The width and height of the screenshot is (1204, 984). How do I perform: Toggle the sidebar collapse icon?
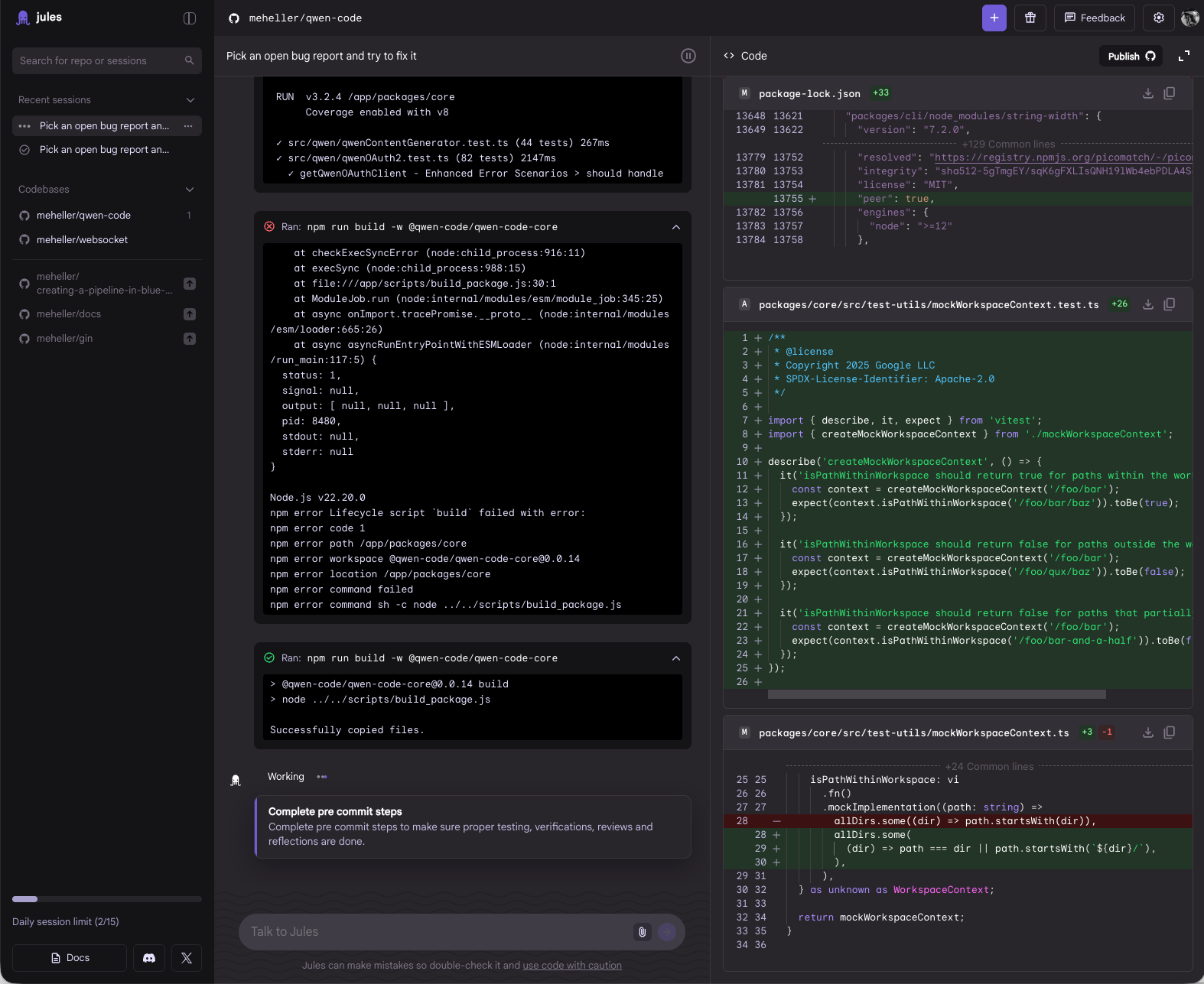point(190,18)
